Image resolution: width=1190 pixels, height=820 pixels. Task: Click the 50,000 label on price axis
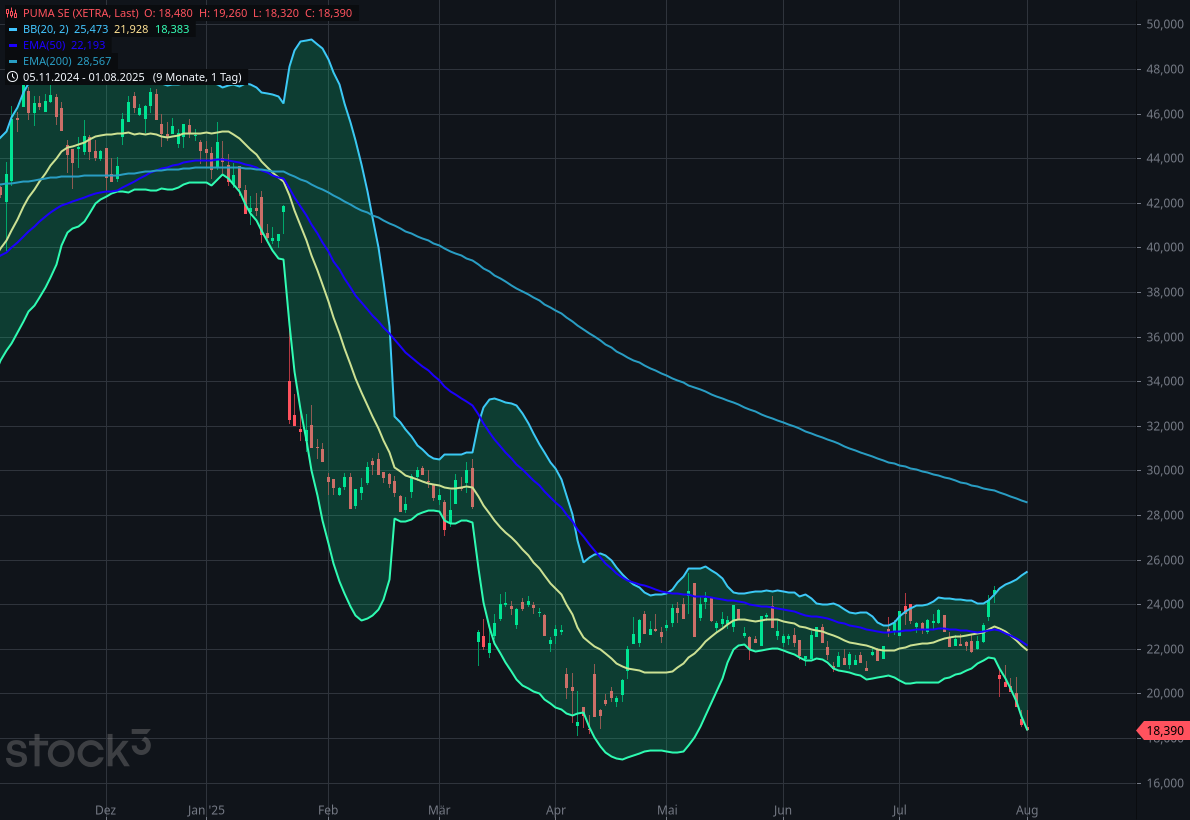pyautogui.click(x=1165, y=24)
